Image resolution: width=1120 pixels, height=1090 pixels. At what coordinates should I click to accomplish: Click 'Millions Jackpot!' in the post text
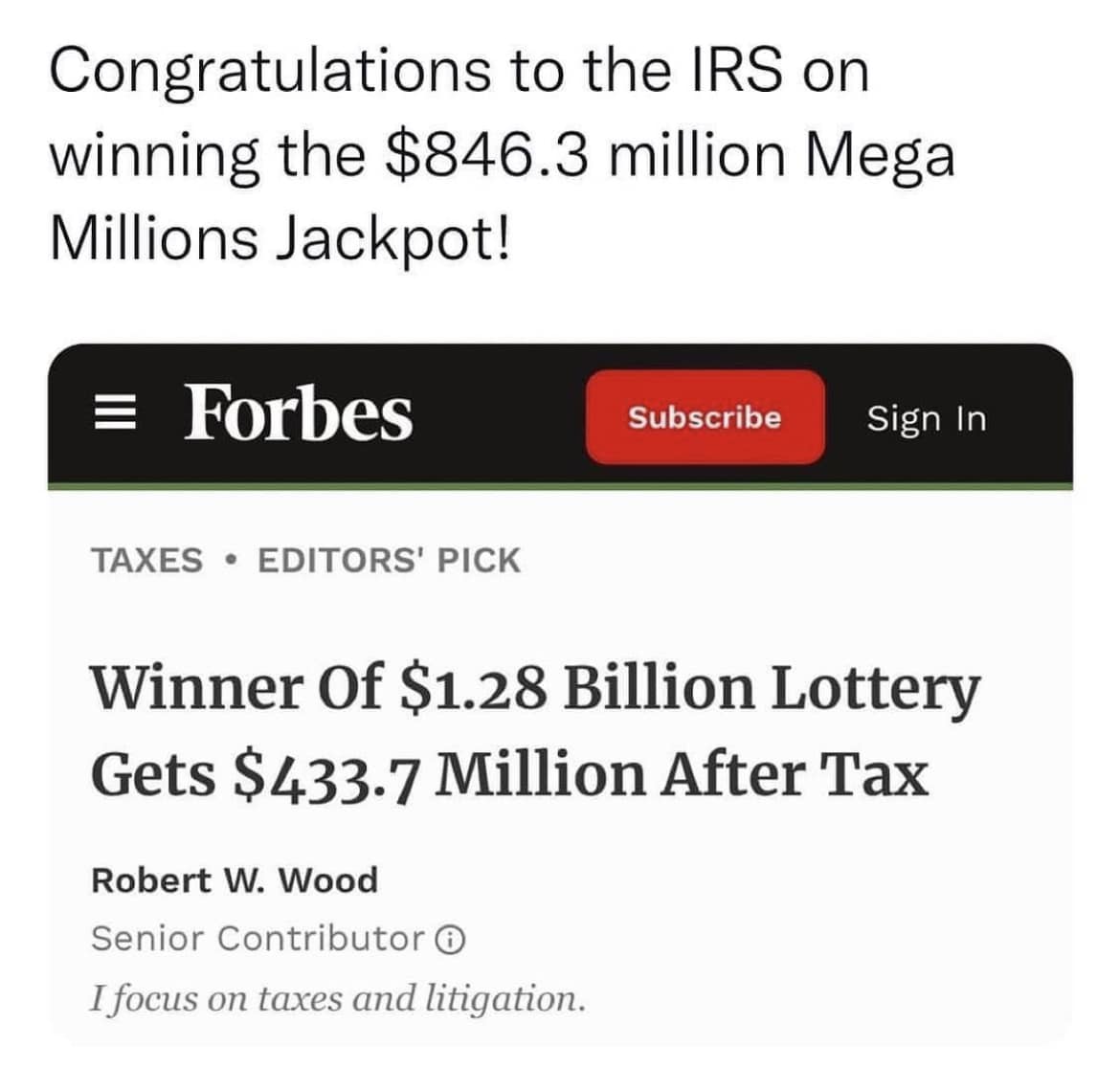280,237
